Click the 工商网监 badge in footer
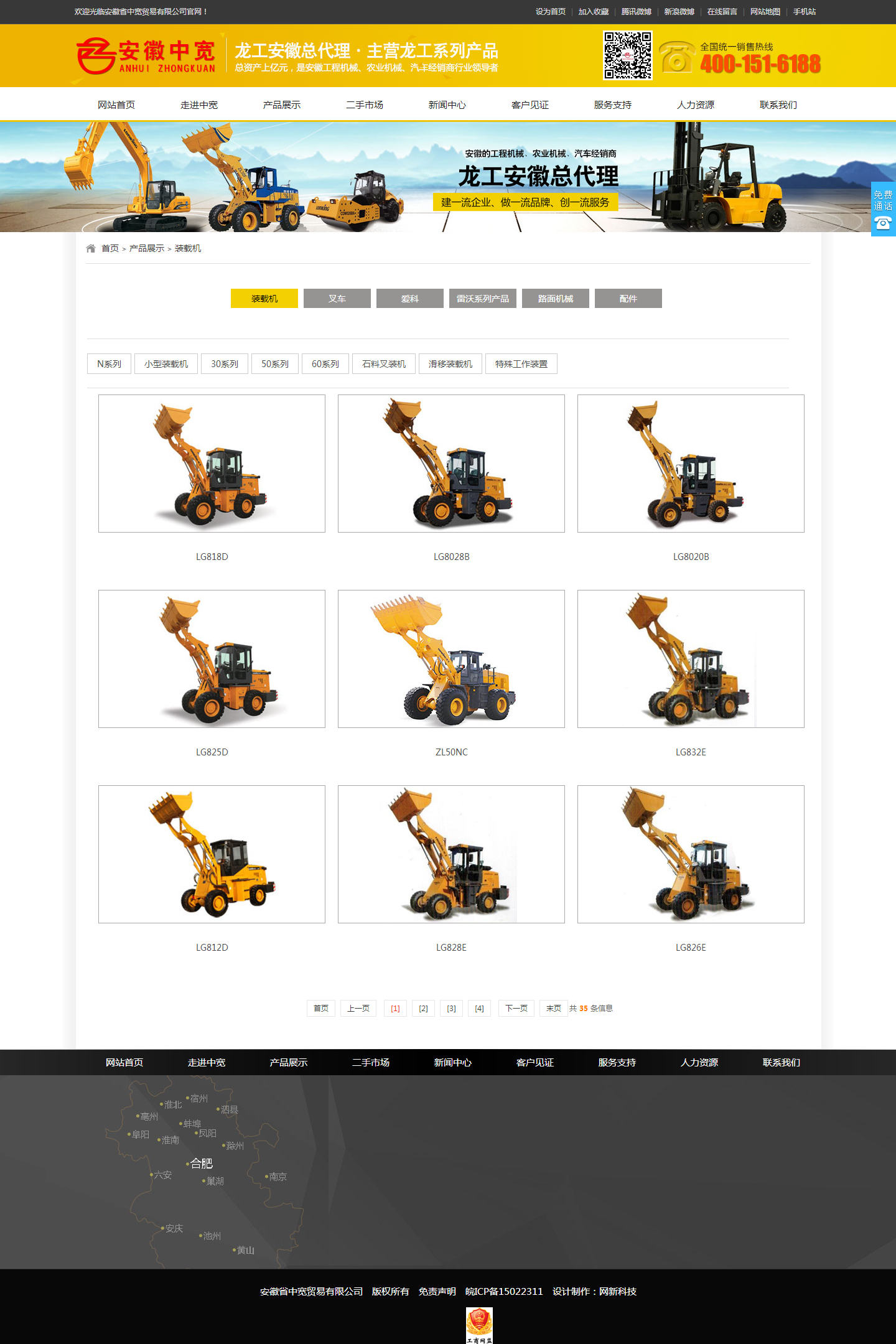896x1344 pixels. pos(479,1325)
